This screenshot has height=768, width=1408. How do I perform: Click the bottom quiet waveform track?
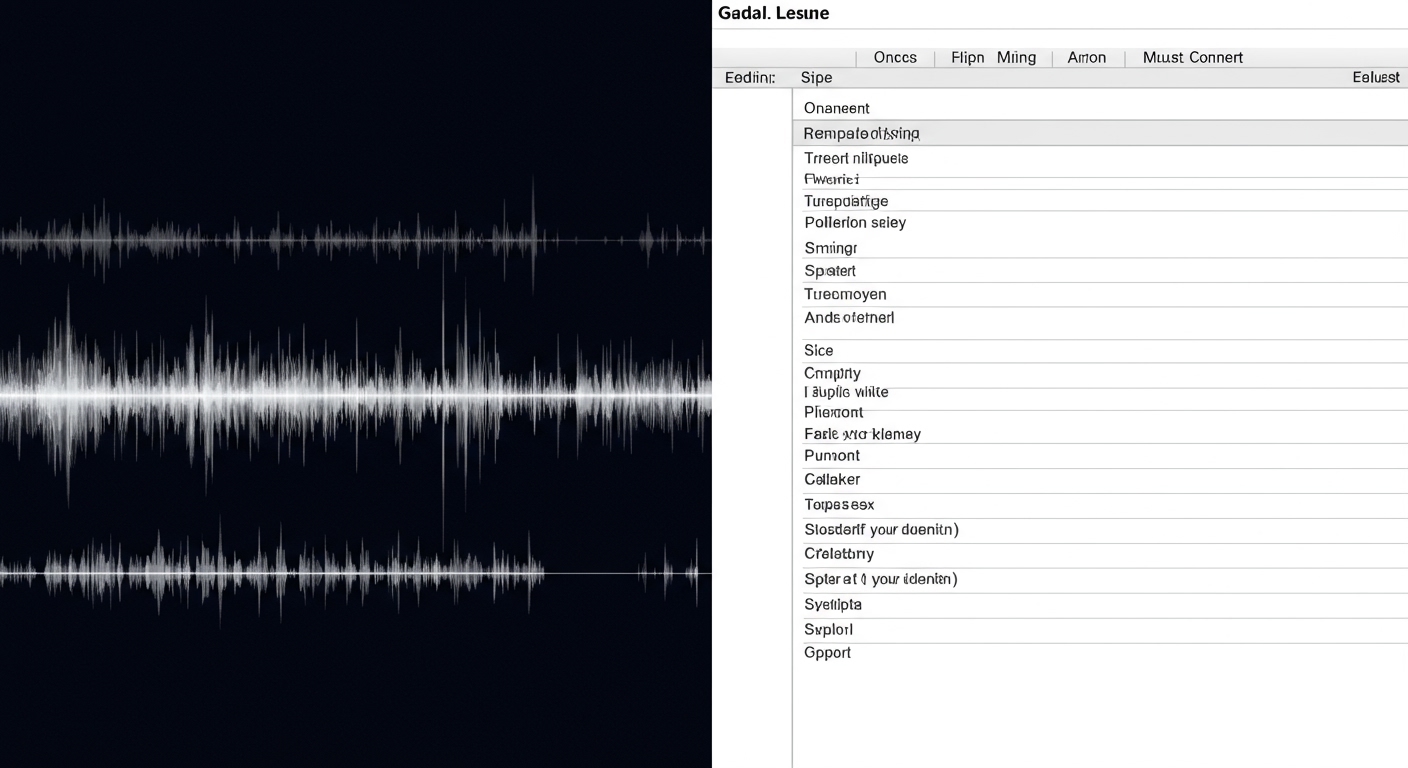[300, 572]
